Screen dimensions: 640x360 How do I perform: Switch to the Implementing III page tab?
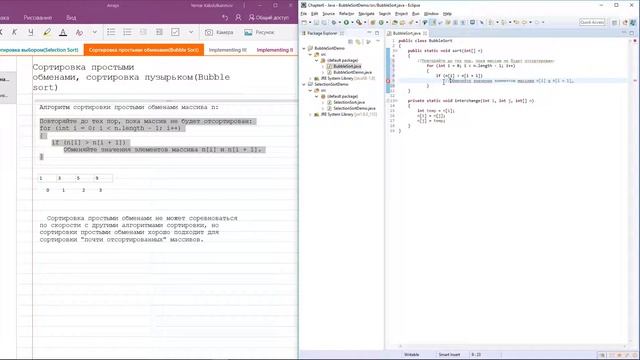coord(228,50)
